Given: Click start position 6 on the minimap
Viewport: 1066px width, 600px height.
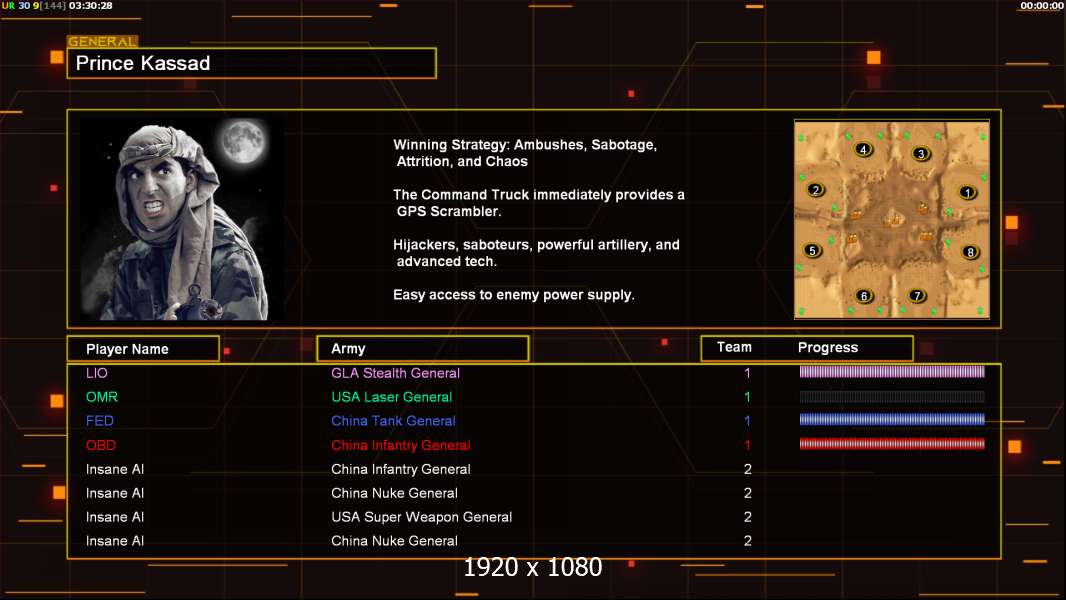Looking at the screenshot, I should [864, 296].
